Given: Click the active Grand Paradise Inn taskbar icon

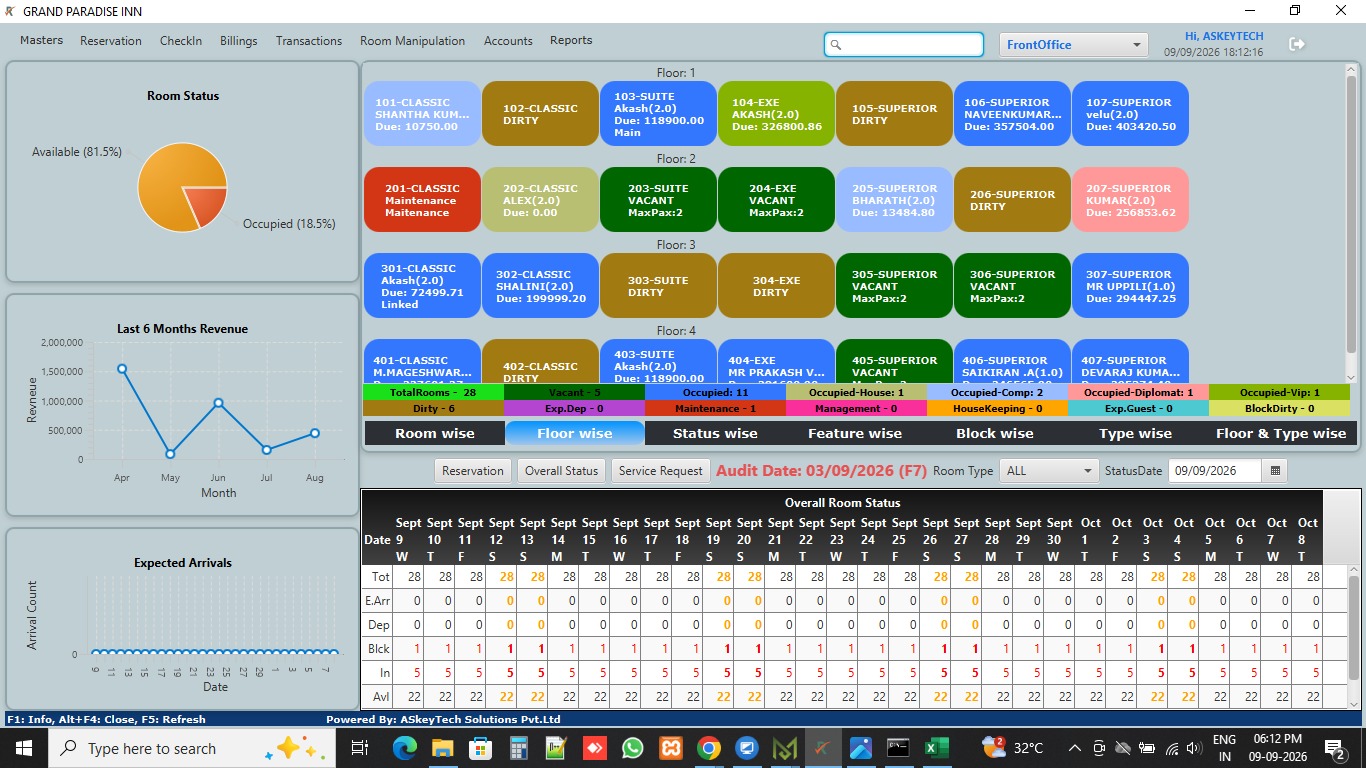Looking at the screenshot, I should pyautogui.click(x=823, y=748).
